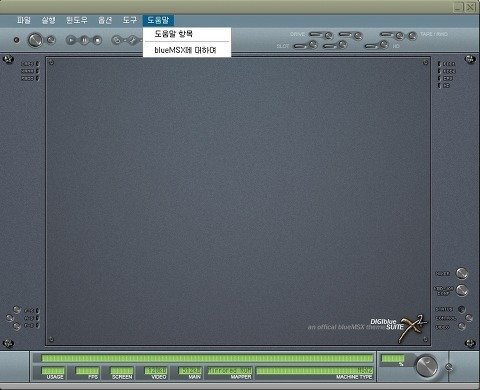Click the second SLOT cartridge bar

pyautogui.click(x=330, y=46)
